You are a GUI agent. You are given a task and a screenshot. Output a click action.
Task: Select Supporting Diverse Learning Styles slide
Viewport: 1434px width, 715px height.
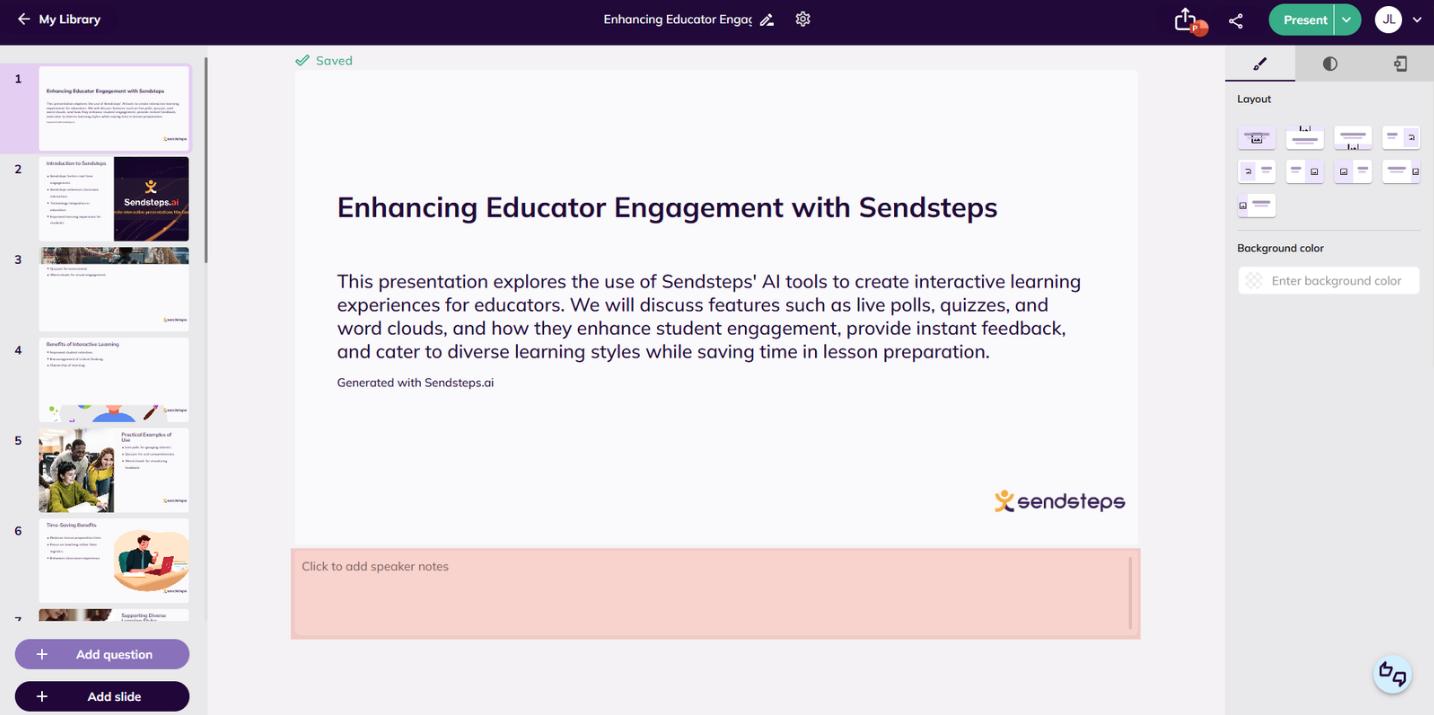click(x=114, y=615)
